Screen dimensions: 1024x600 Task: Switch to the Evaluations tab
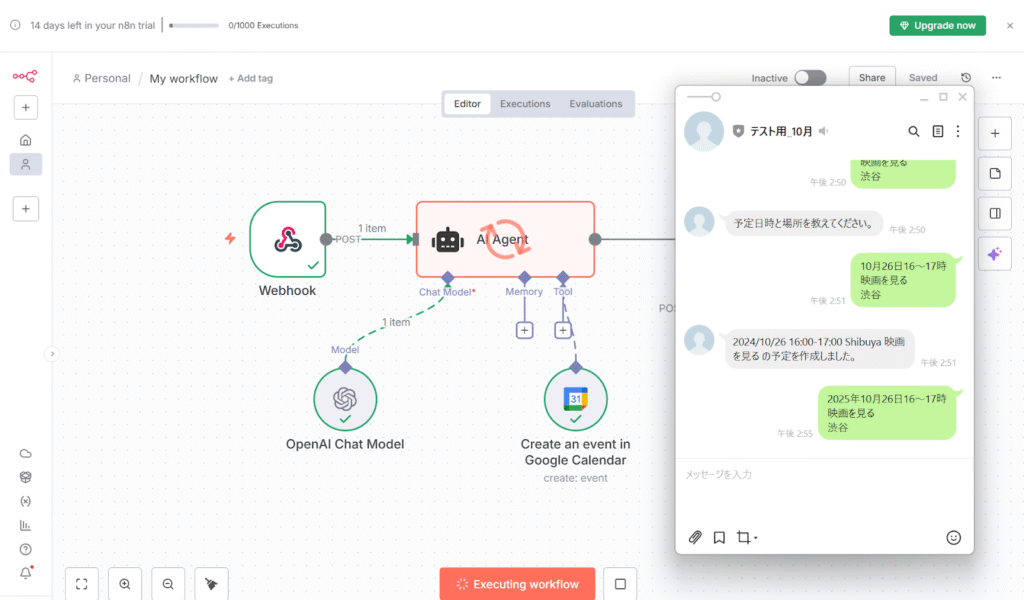(596, 104)
